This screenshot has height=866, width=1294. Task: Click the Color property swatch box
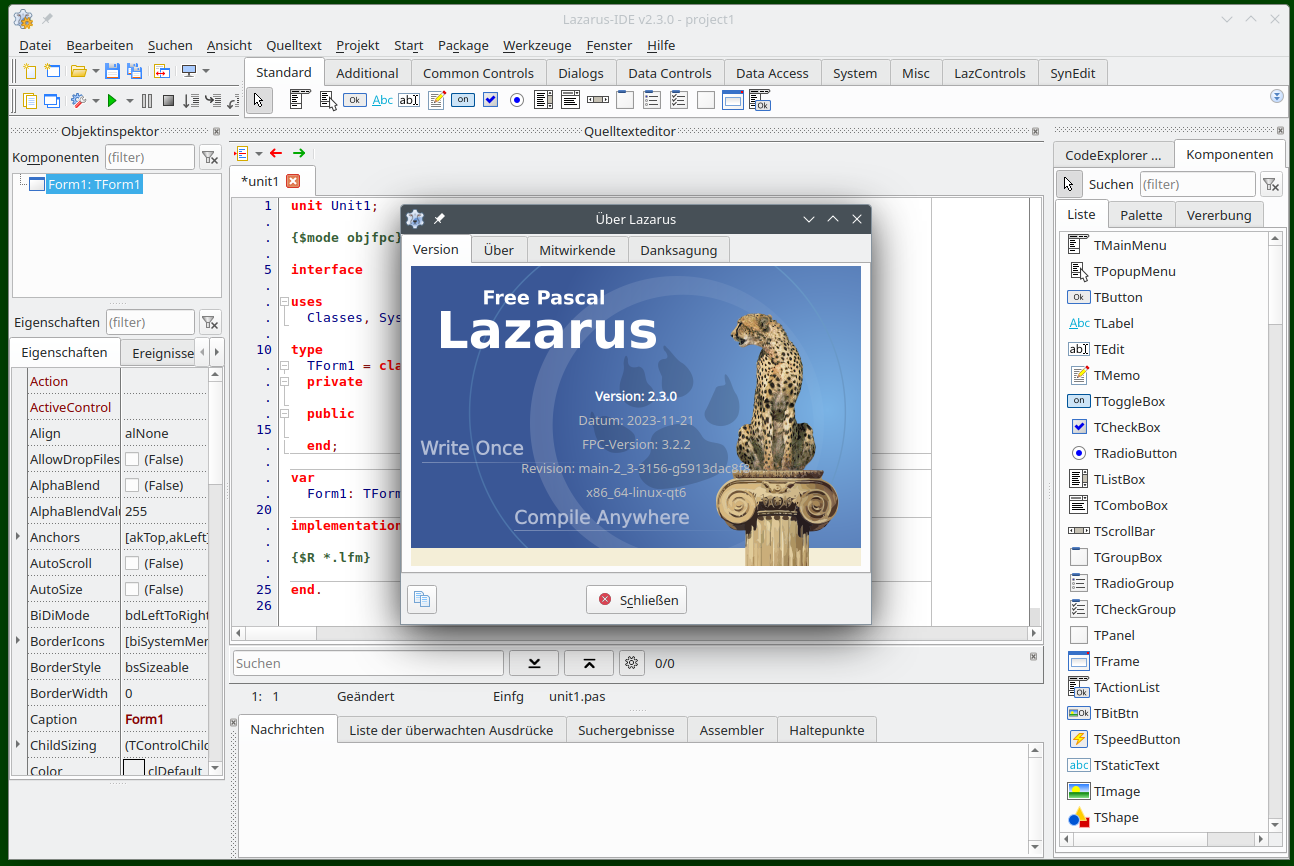pos(134,770)
